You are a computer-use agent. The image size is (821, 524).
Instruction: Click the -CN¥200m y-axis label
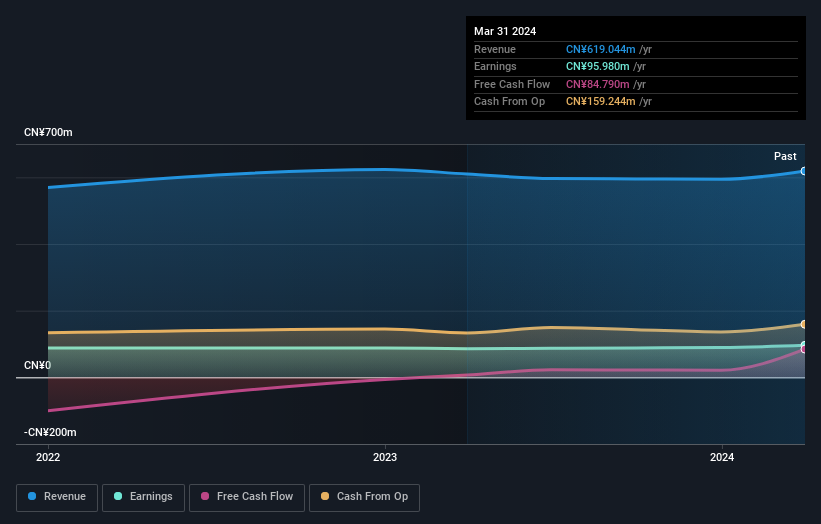coord(50,432)
